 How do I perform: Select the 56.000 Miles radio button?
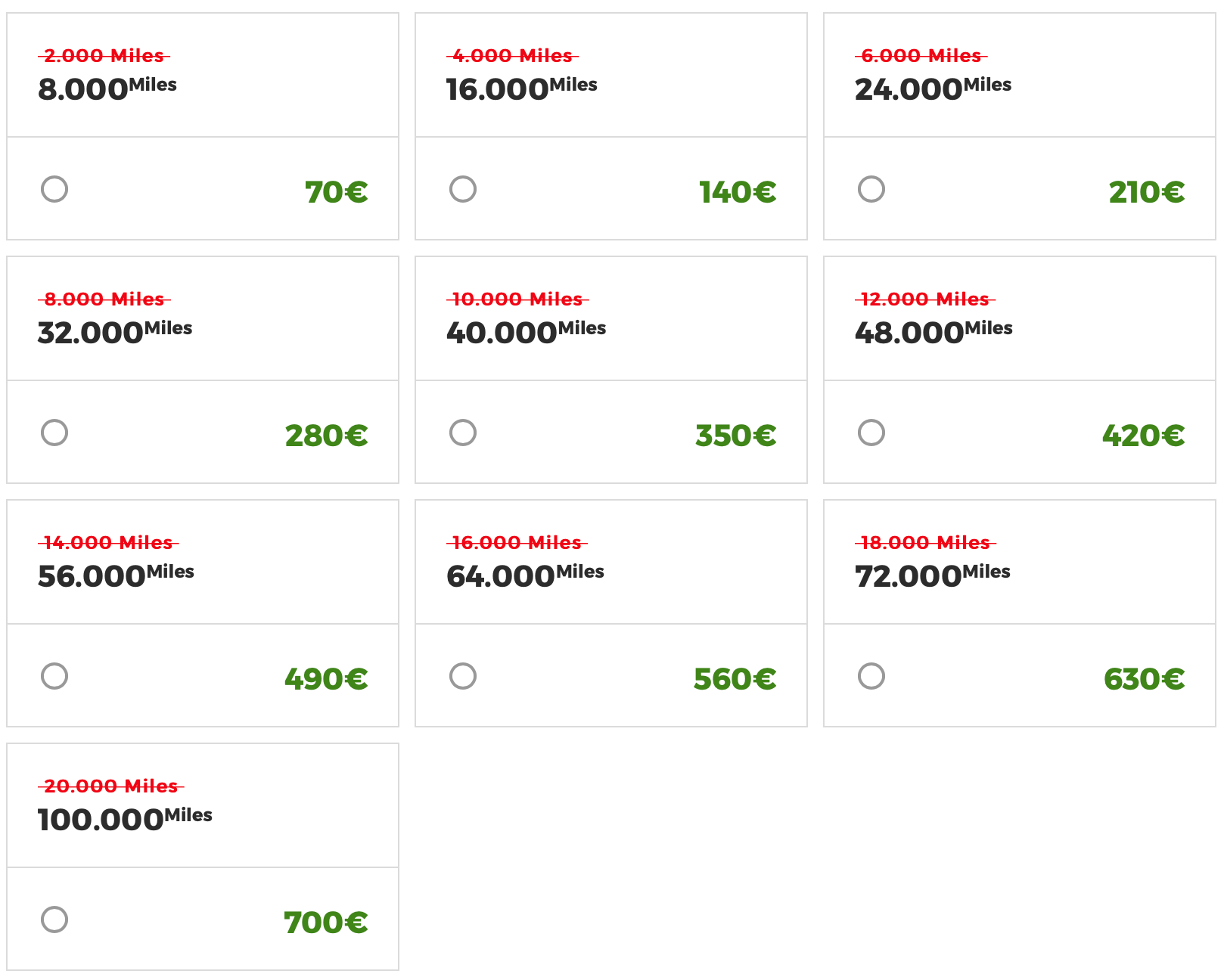pos(54,676)
